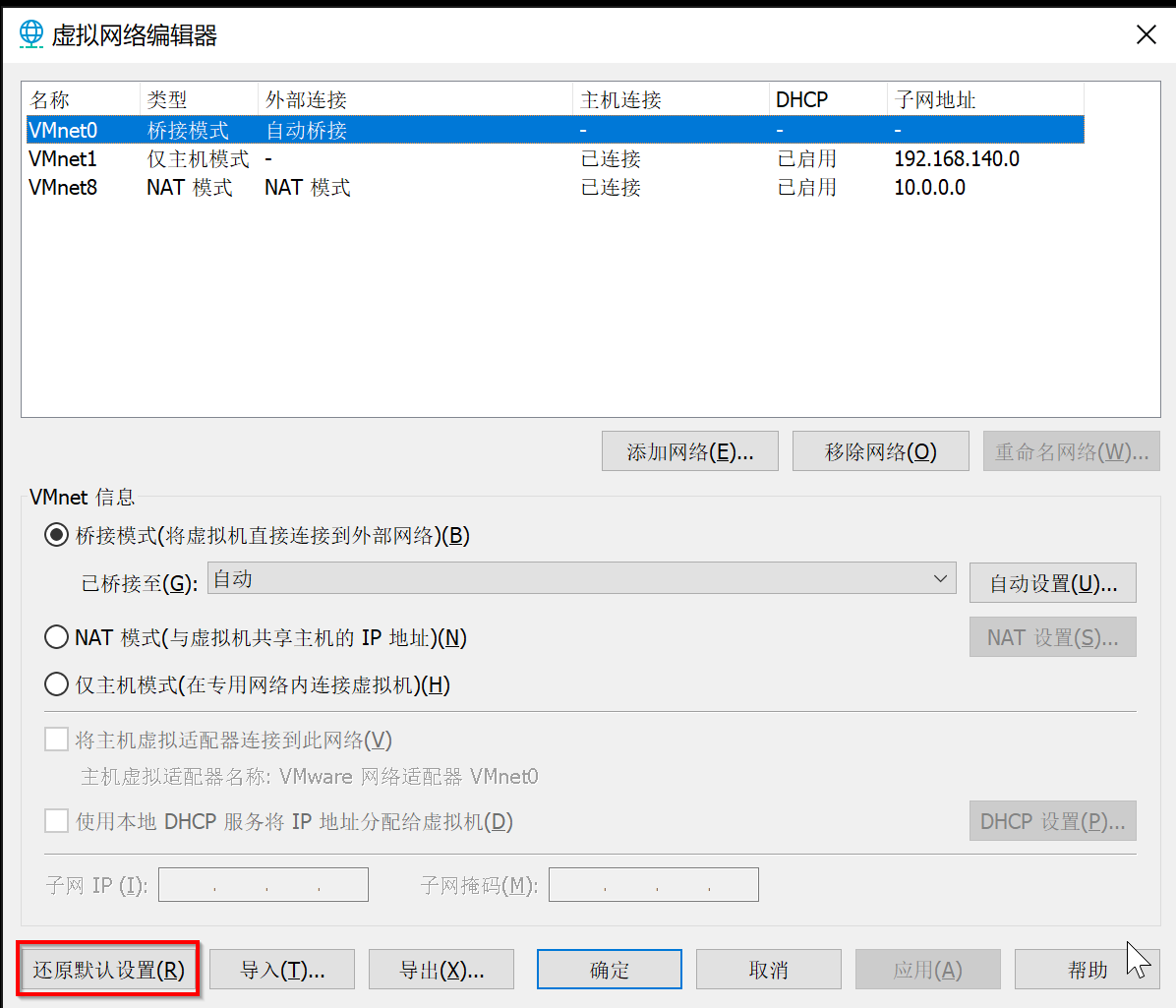Click the 外部连接 column header
Viewport: 1176px width, 1008px height.
tap(416, 99)
